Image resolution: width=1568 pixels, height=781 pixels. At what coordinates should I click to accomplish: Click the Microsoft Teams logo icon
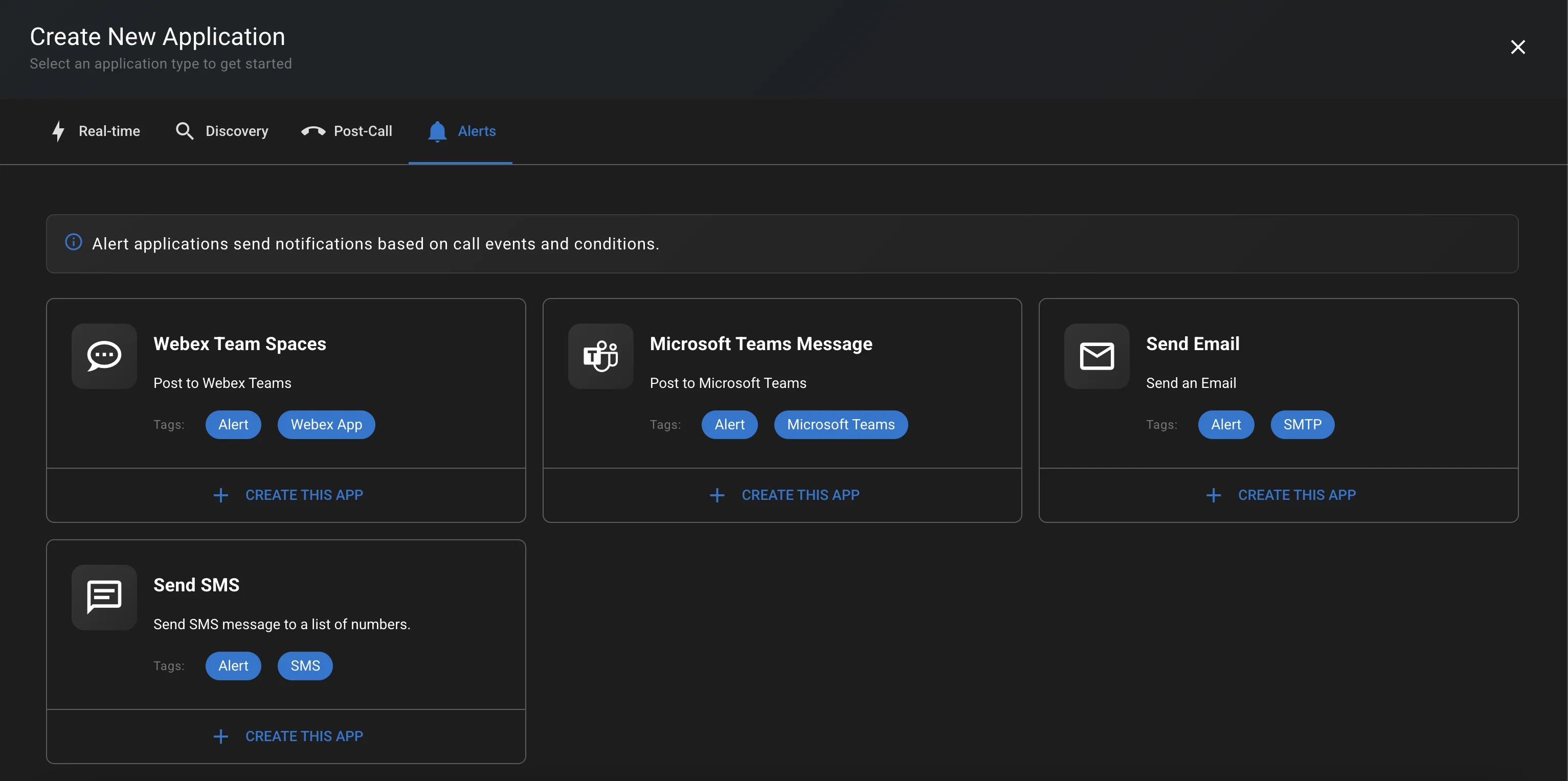point(600,356)
